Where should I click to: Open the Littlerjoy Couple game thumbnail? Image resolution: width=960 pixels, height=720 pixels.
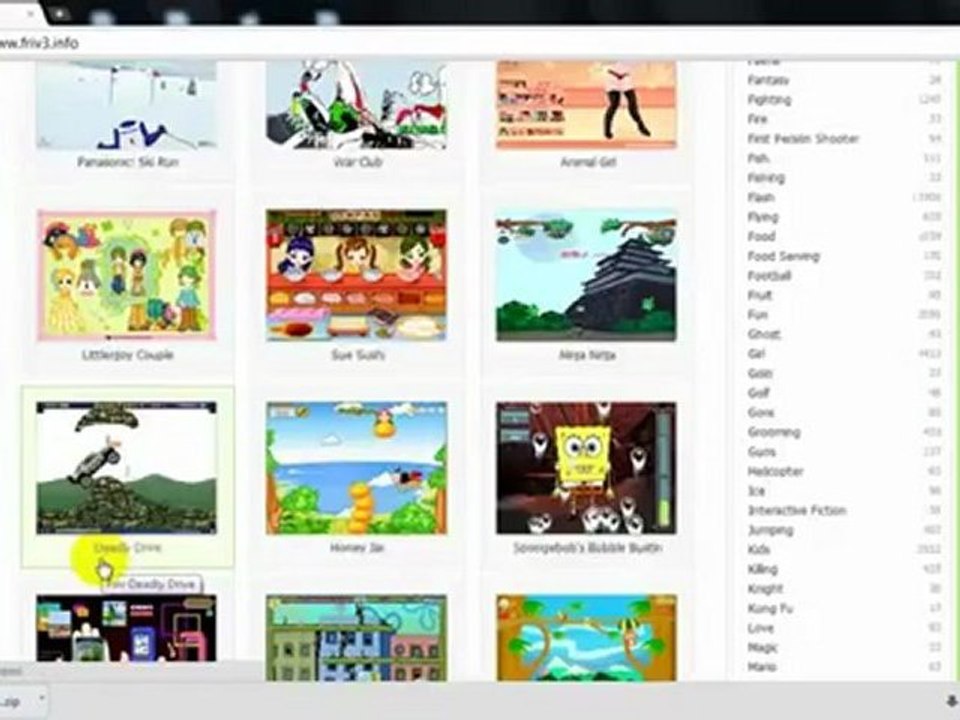point(126,275)
